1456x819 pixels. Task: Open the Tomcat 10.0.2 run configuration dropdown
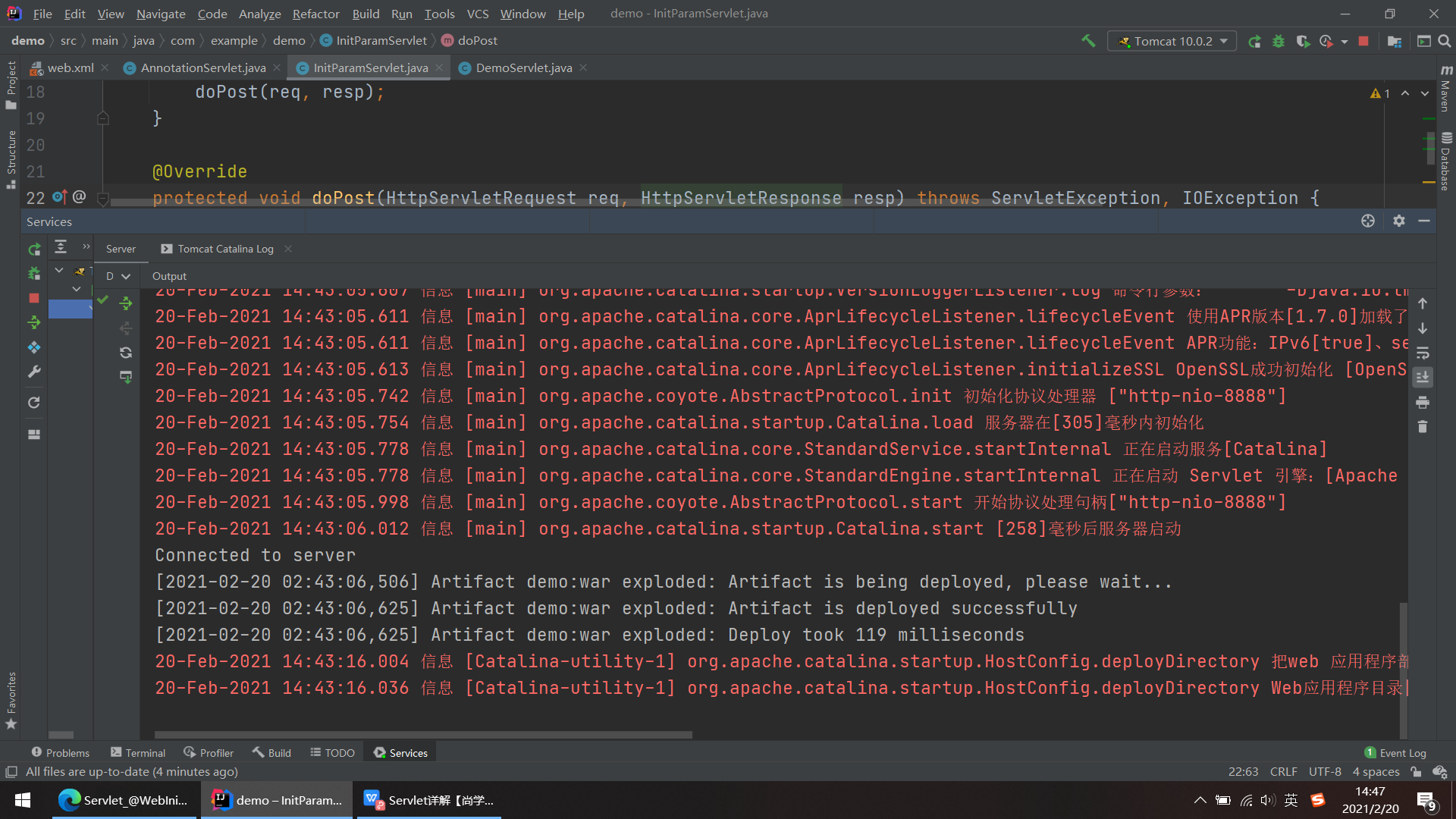1172,41
